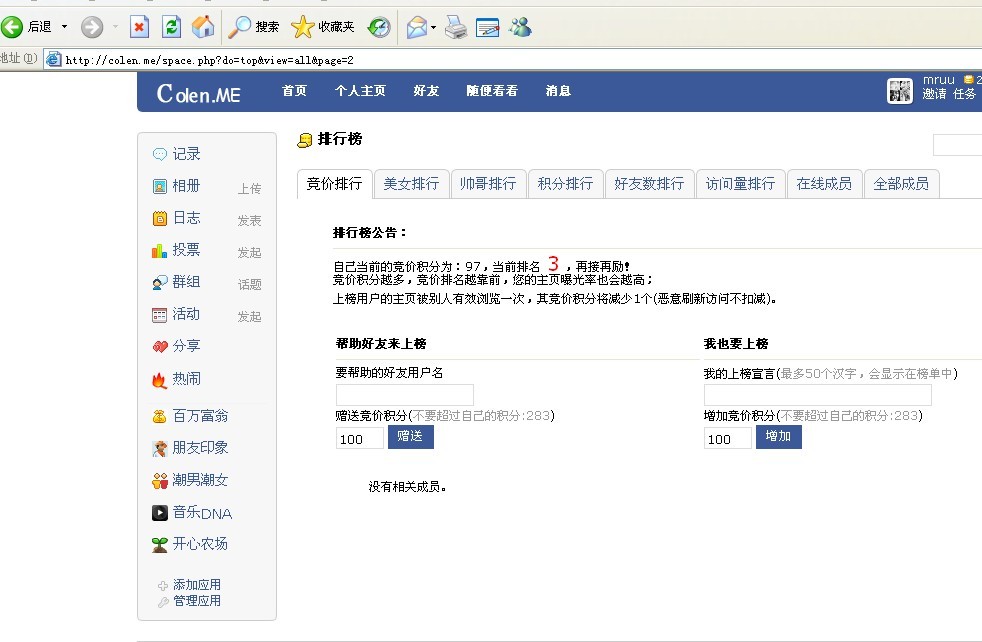This screenshot has width=982, height=642.
Task: Open the 潮男潮女 app
Action: (200, 480)
